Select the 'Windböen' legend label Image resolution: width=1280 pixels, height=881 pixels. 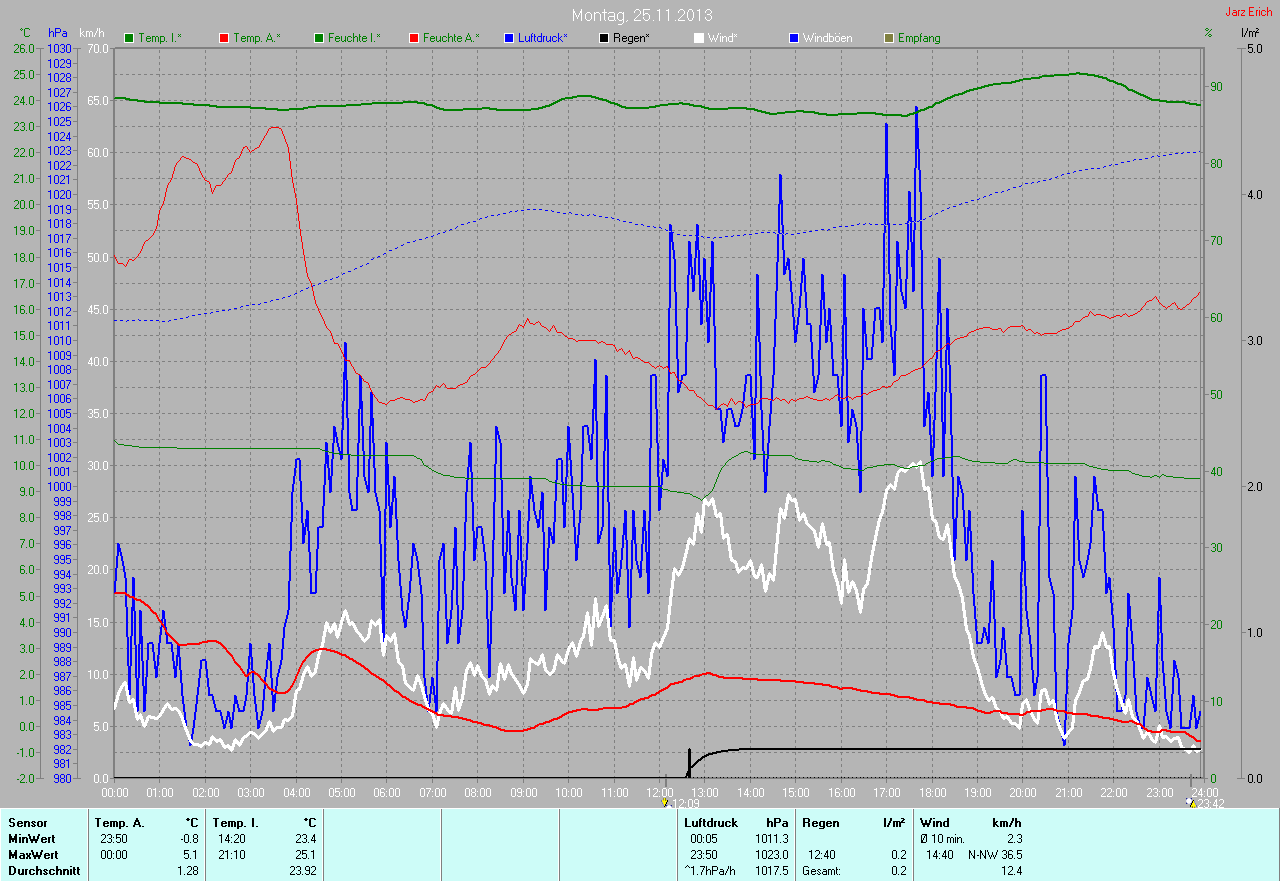click(x=828, y=38)
